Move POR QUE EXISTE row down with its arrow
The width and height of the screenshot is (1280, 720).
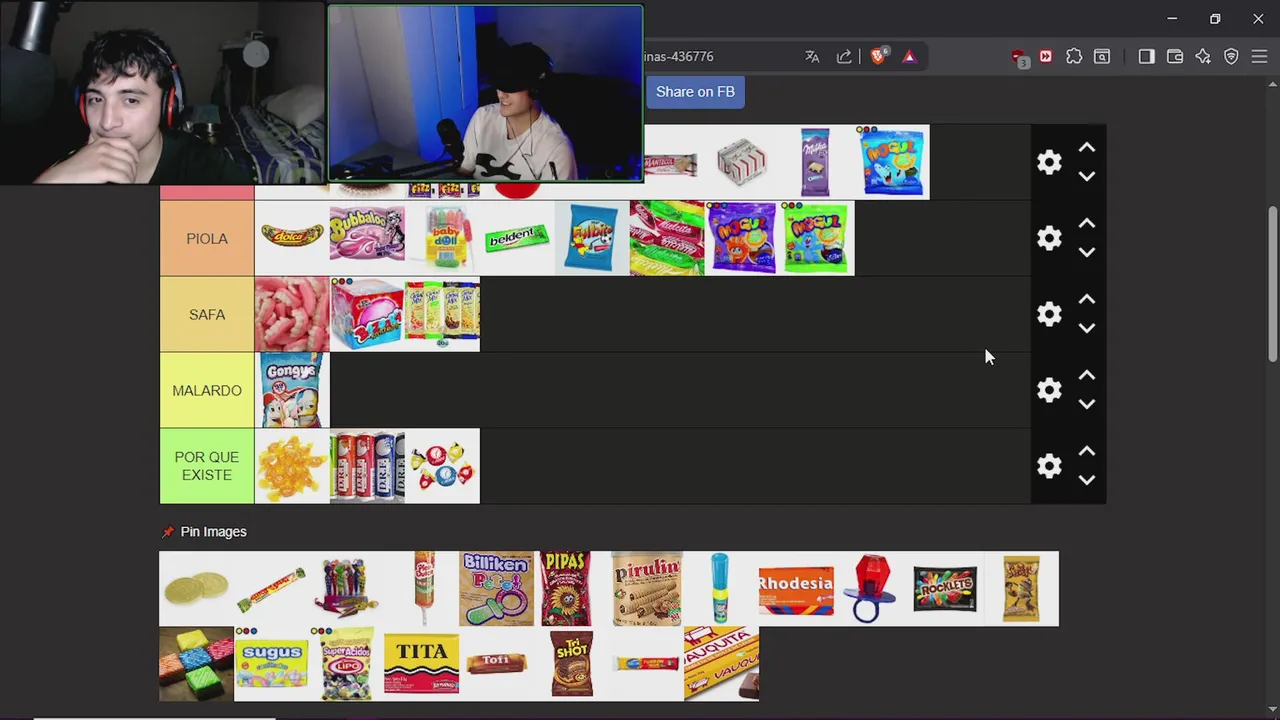[x=1087, y=480]
